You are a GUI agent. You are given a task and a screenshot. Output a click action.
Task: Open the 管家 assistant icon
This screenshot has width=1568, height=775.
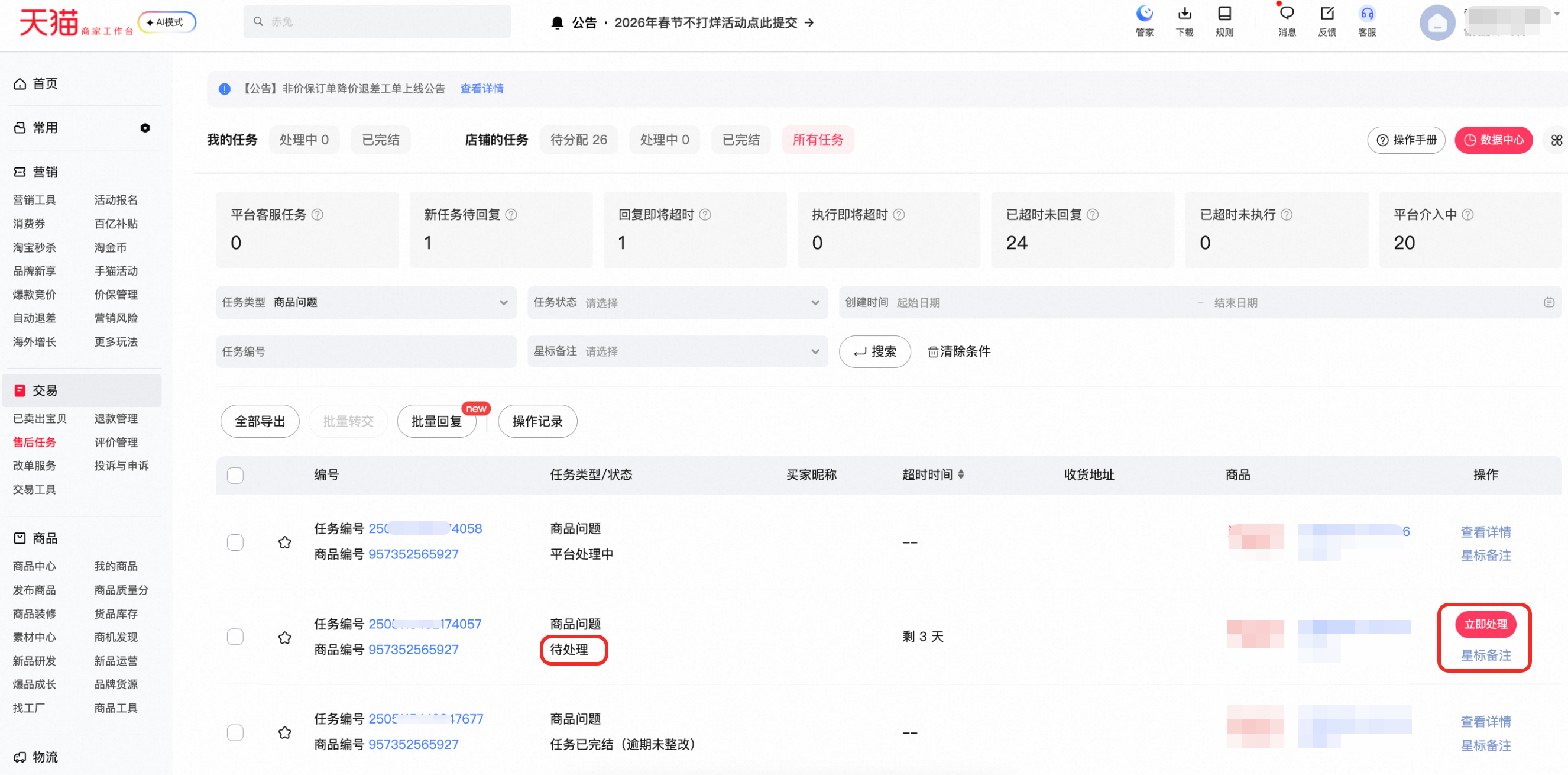tap(1144, 21)
